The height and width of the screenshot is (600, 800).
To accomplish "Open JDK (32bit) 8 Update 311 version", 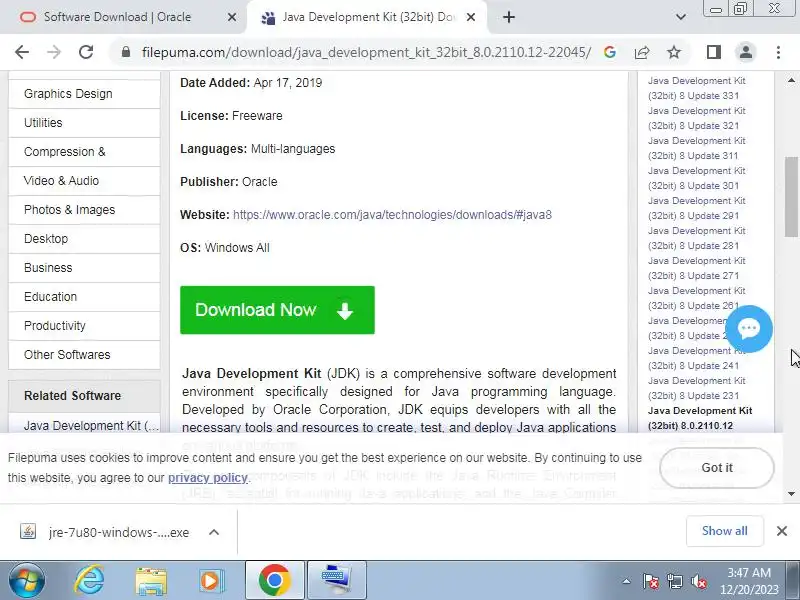I will tap(696, 148).
